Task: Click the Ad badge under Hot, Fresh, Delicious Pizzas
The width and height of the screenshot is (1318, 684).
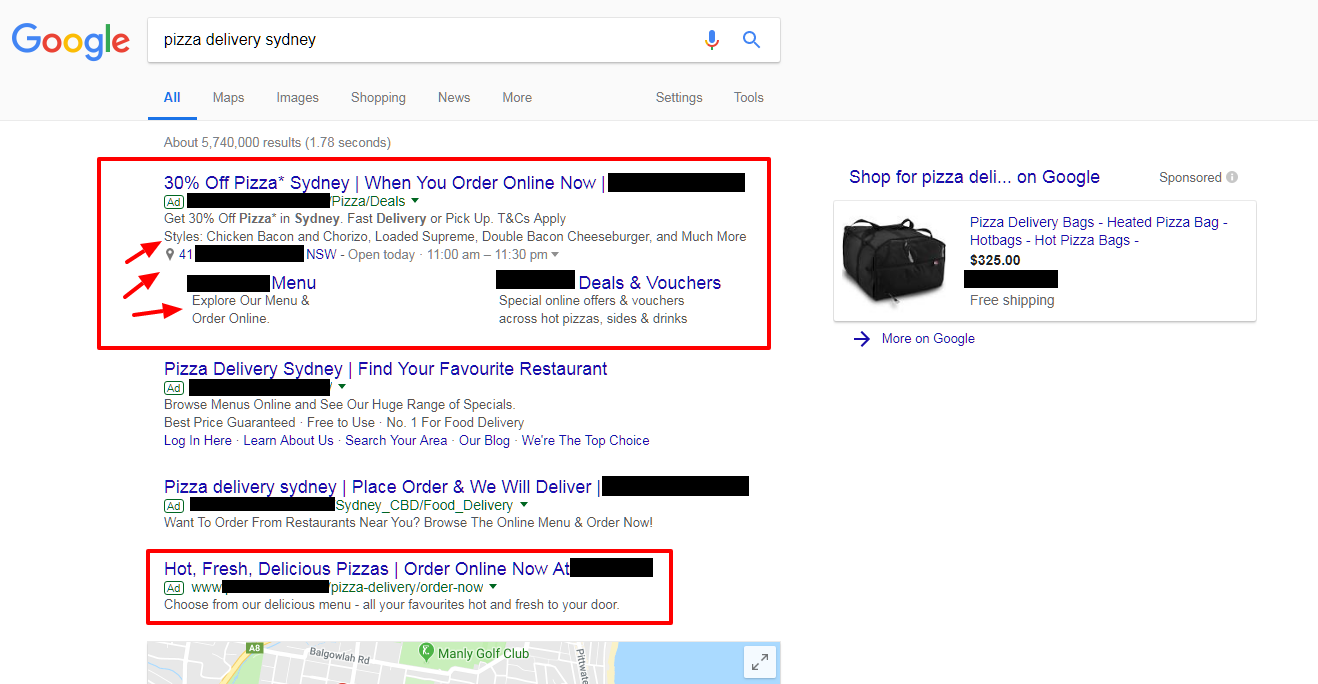Action: [x=174, y=587]
